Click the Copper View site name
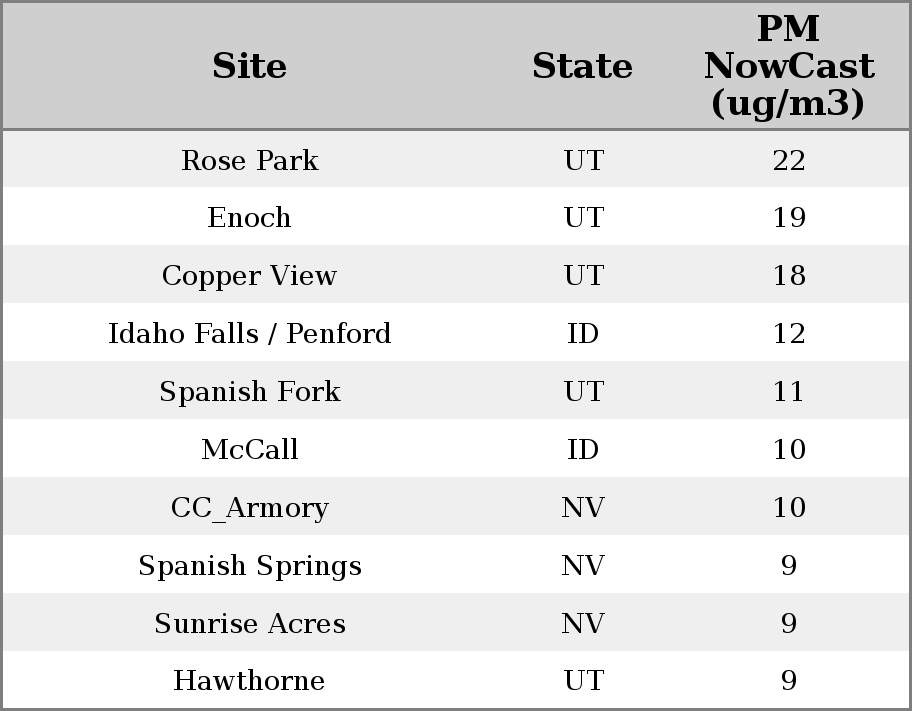Image resolution: width=912 pixels, height=711 pixels. click(x=250, y=276)
